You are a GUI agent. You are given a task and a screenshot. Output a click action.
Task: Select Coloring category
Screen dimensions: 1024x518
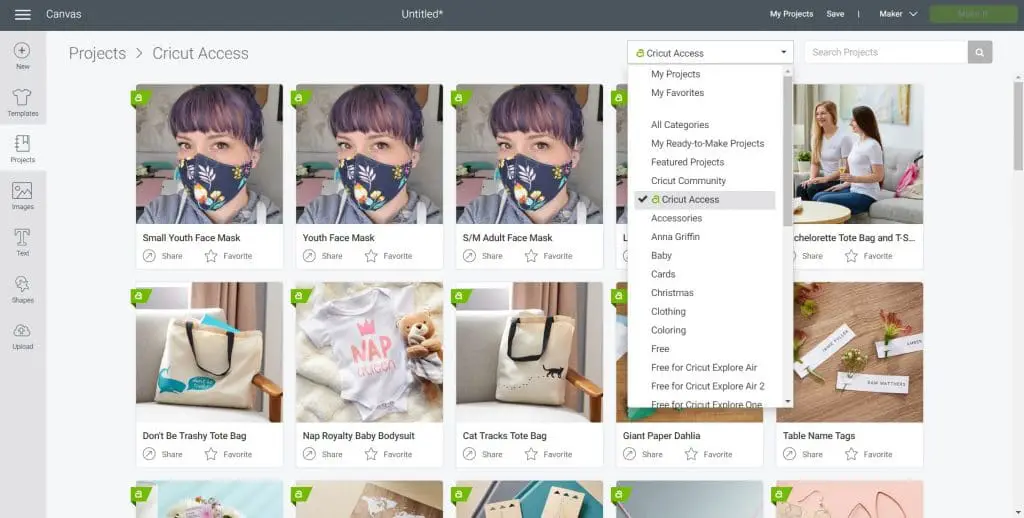click(668, 331)
